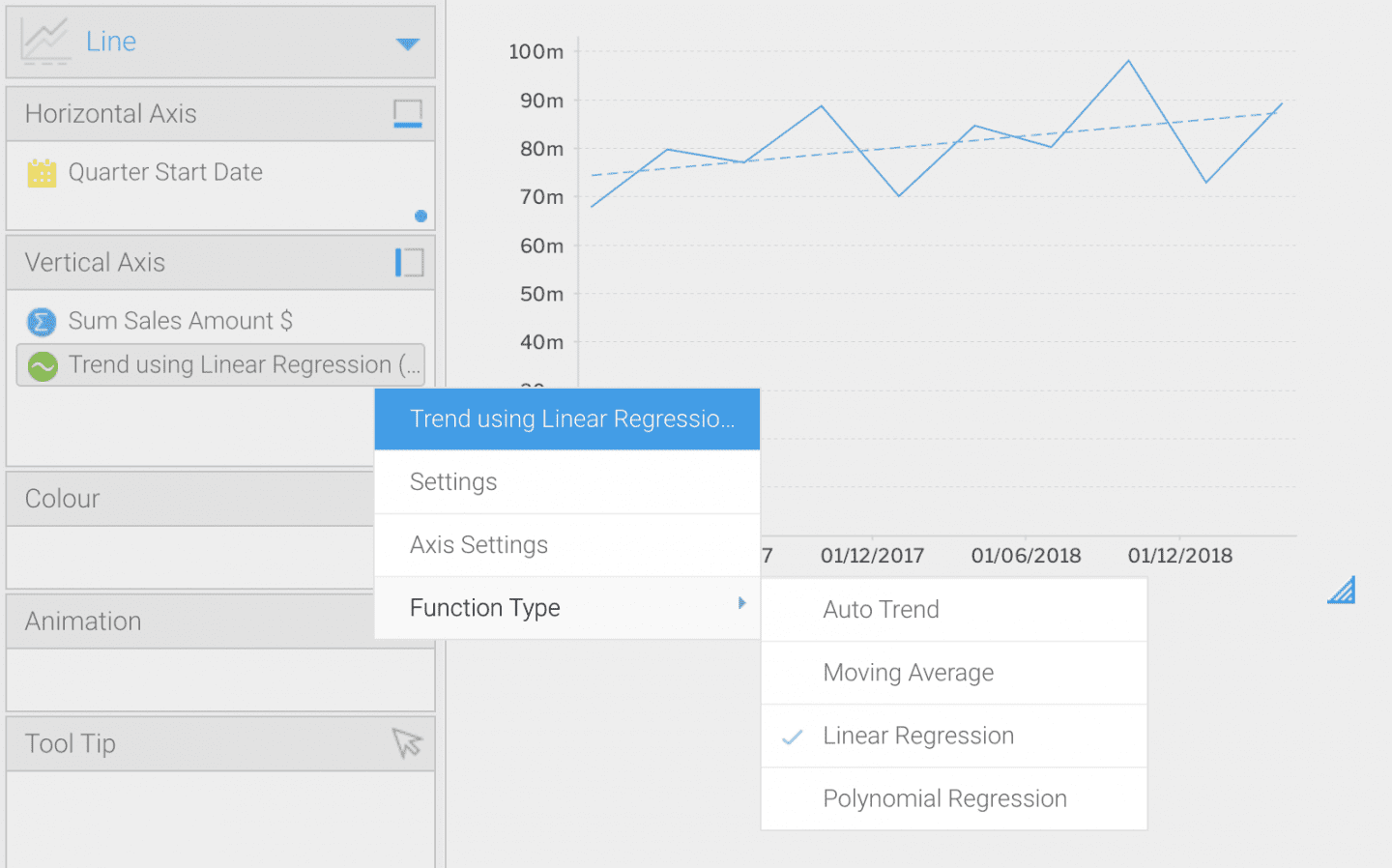Click the Tool Tip cursor icon
Screen dimensions: 1392x868
(407, 743)
